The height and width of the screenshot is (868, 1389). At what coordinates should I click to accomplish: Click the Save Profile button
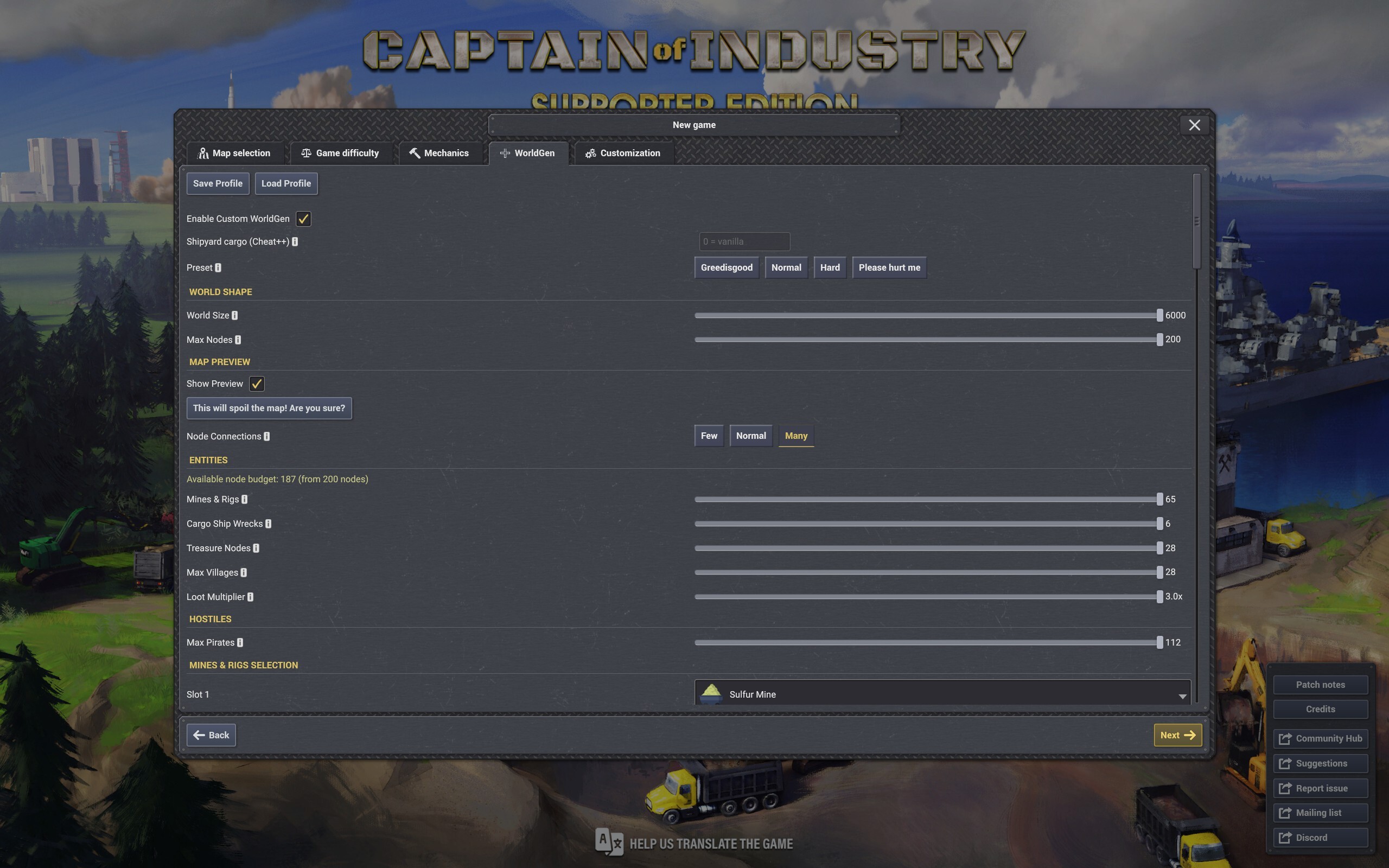(218, 184)
